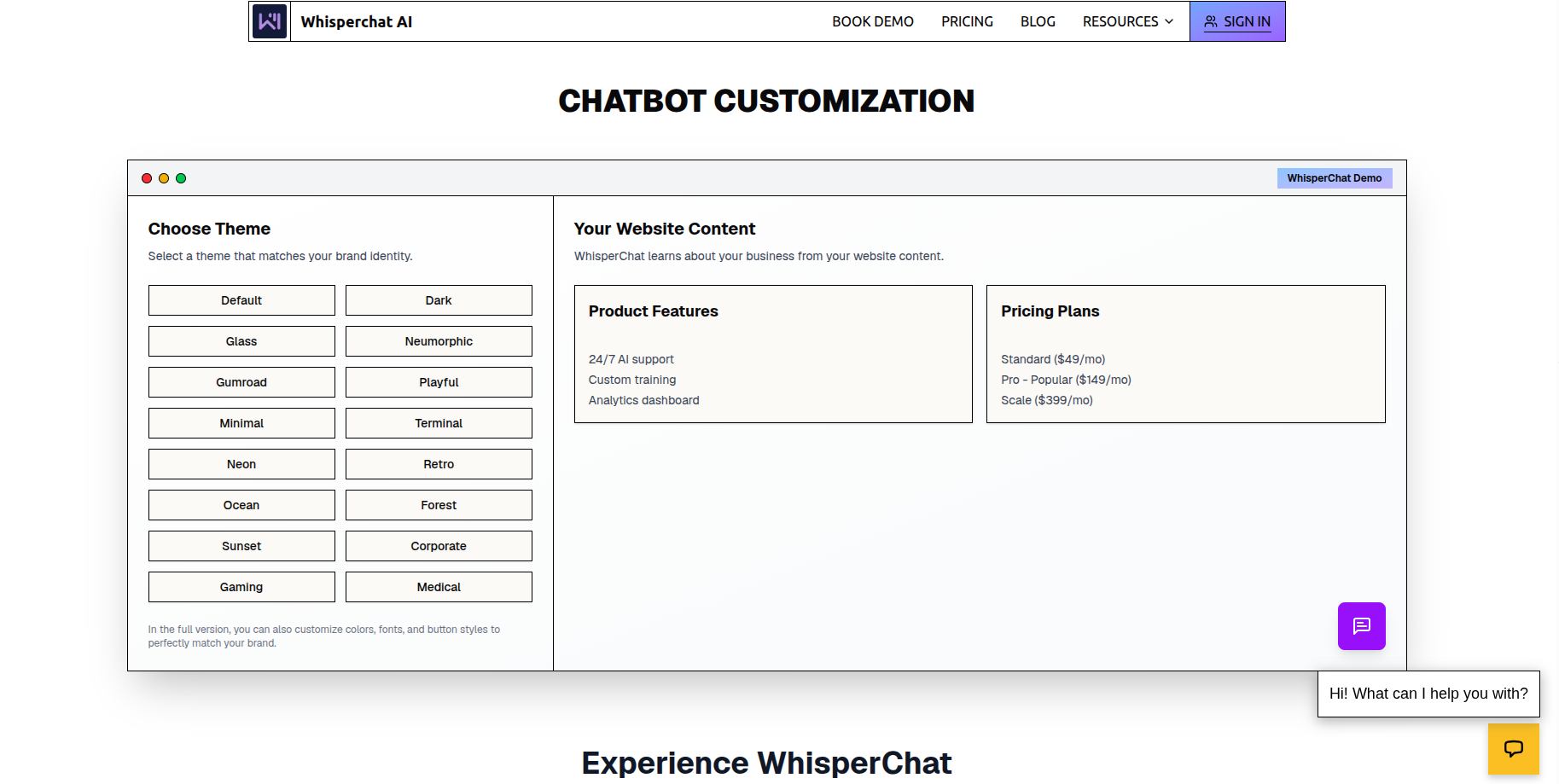Expand the Resources dropdown menu
The image size is (1559, 784).
coord(1127,21)
